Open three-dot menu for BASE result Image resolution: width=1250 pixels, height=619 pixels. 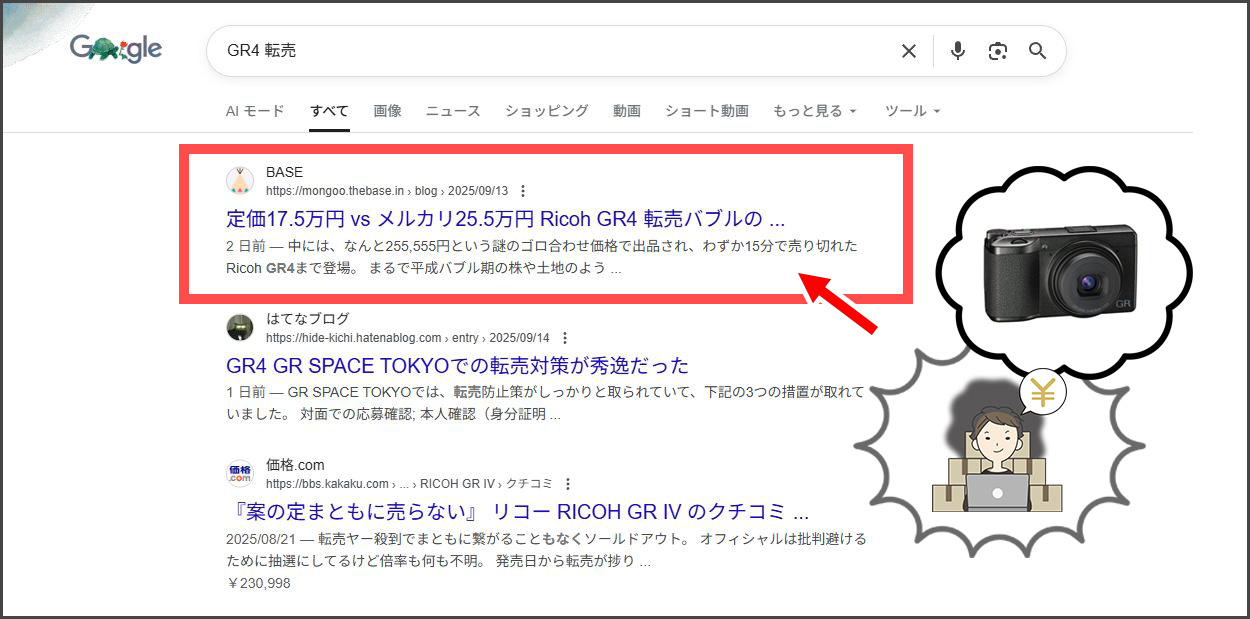tap(523, 191)
